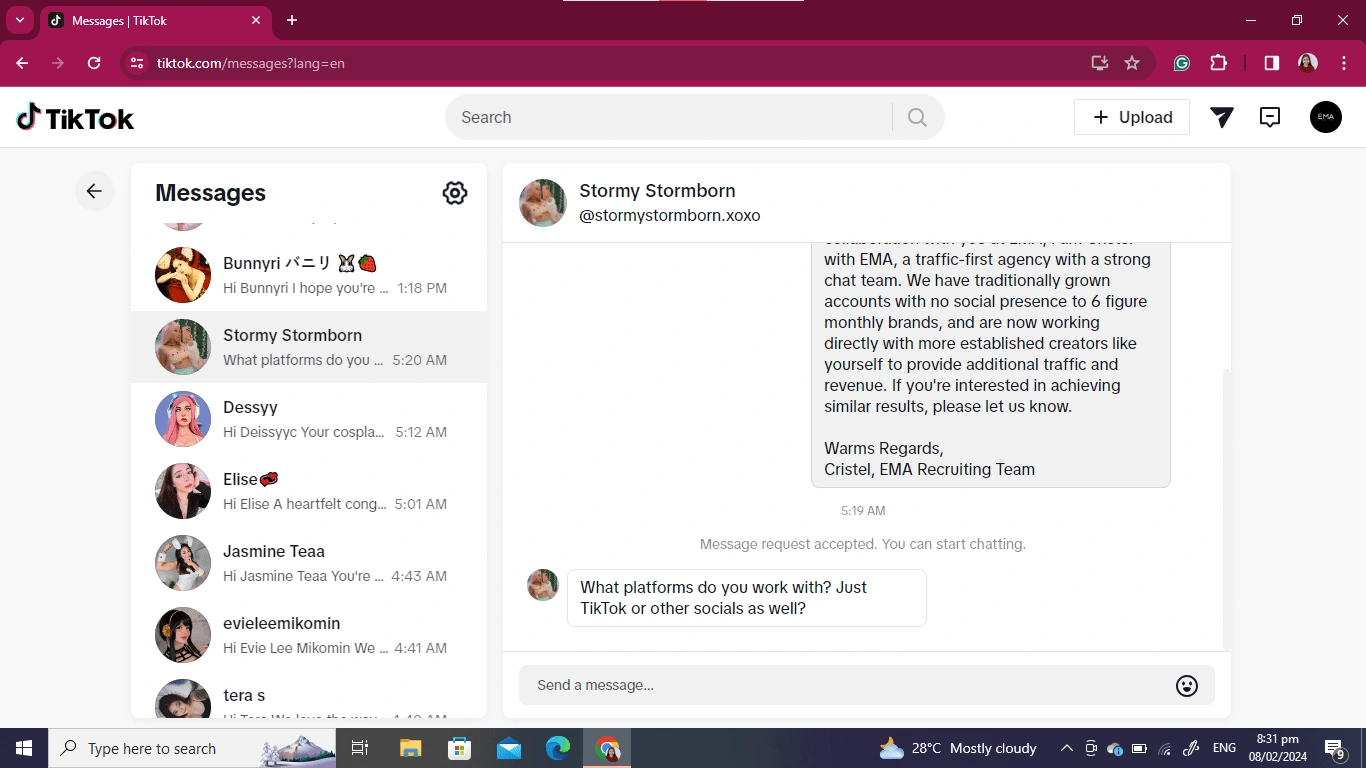Open the emoji picker in message box
The width and height of the screenshot is (1366, 768).
[1187, 685]
